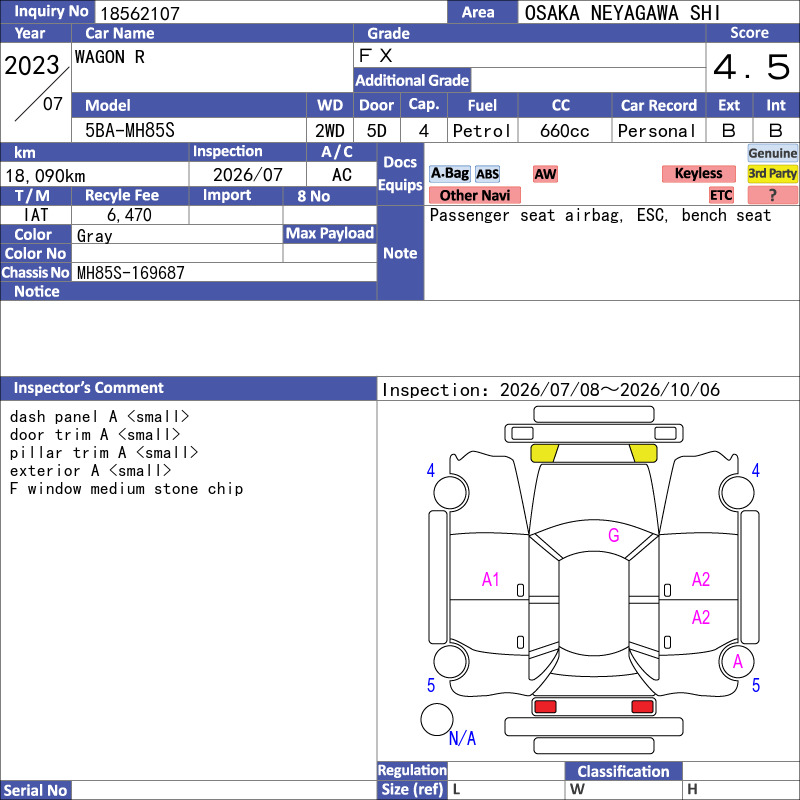Select air conditioning value AC
Viewport: 800px width, 800px height.
point(342,175)
